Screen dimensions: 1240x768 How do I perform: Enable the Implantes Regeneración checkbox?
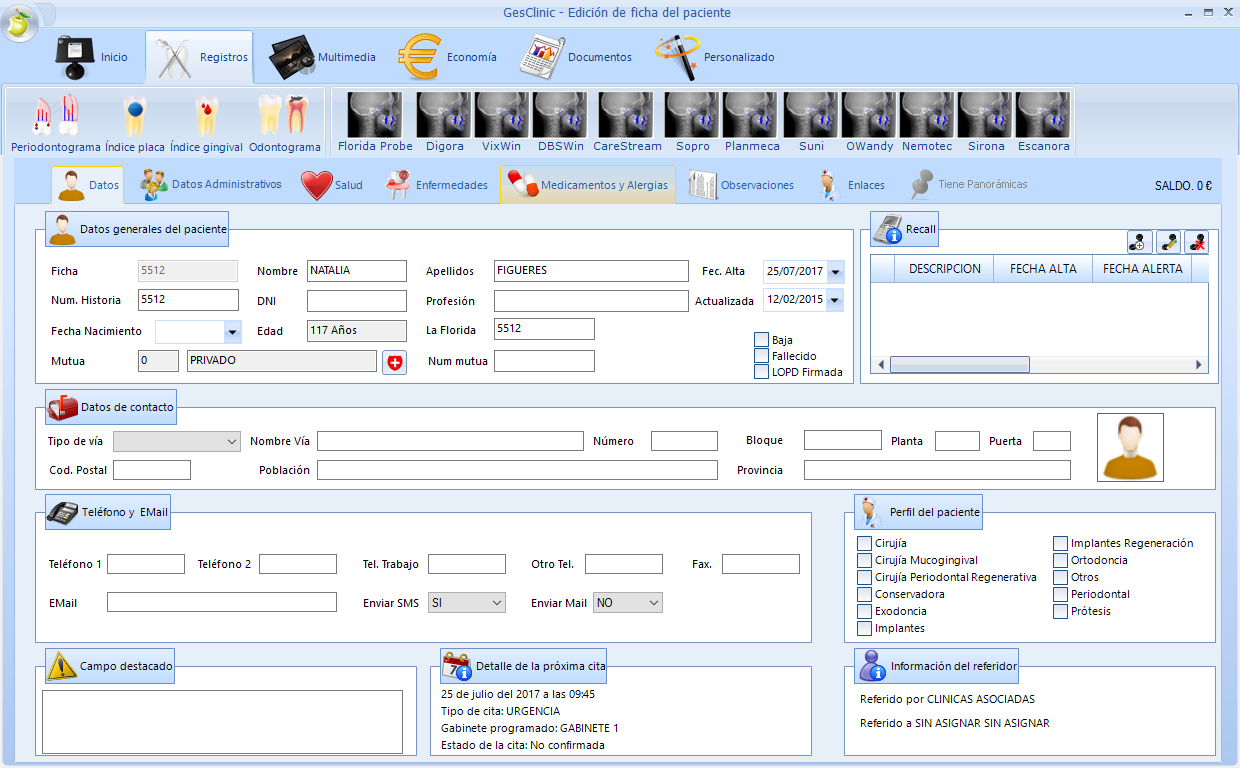tap(1061, 543)
